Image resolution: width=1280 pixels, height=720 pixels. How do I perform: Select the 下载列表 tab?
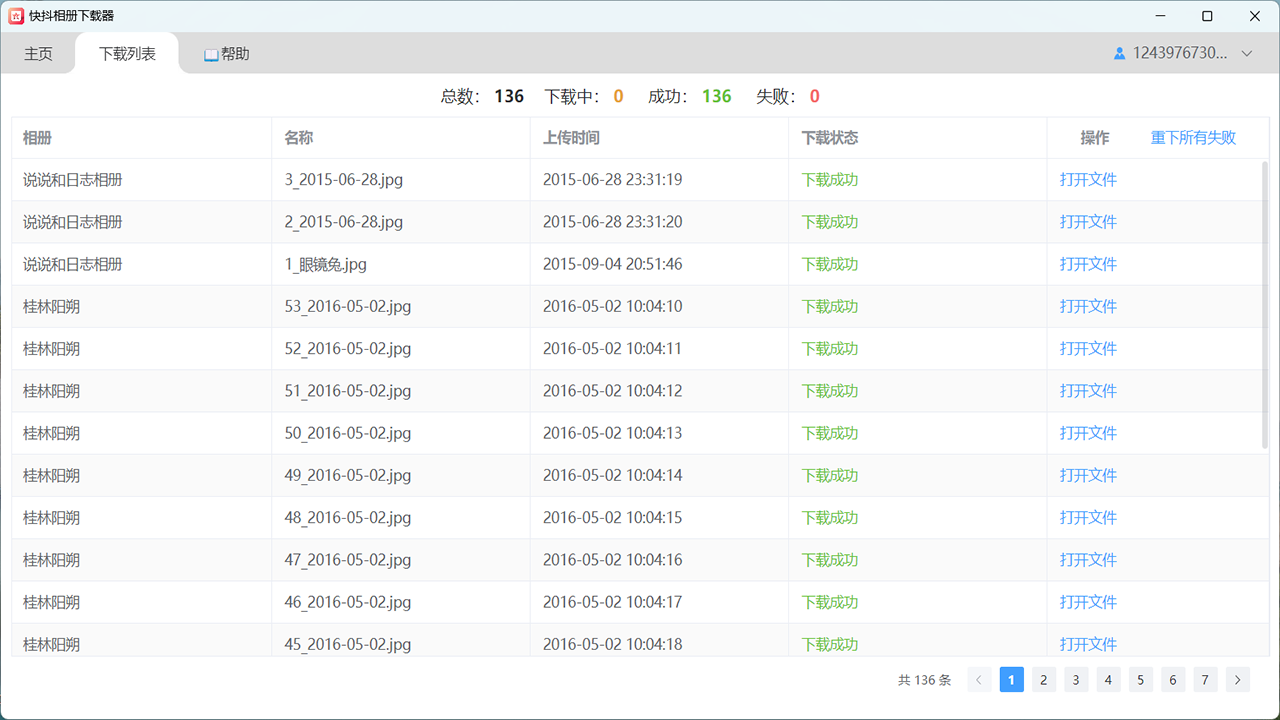pyautogui.click(x=127, y=54)
